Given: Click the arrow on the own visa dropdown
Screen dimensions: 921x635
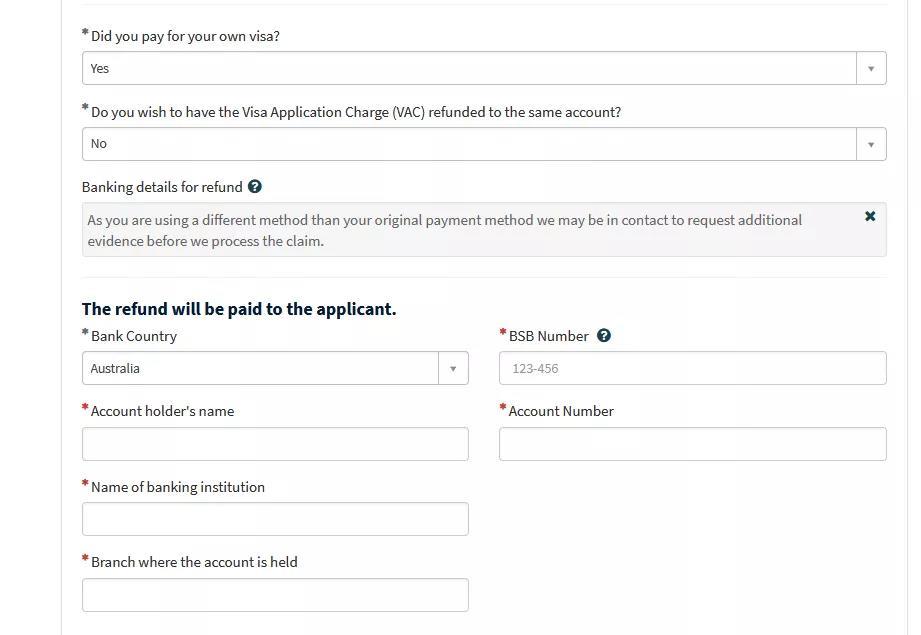Looking at the screenshot, I should (870, 68).
